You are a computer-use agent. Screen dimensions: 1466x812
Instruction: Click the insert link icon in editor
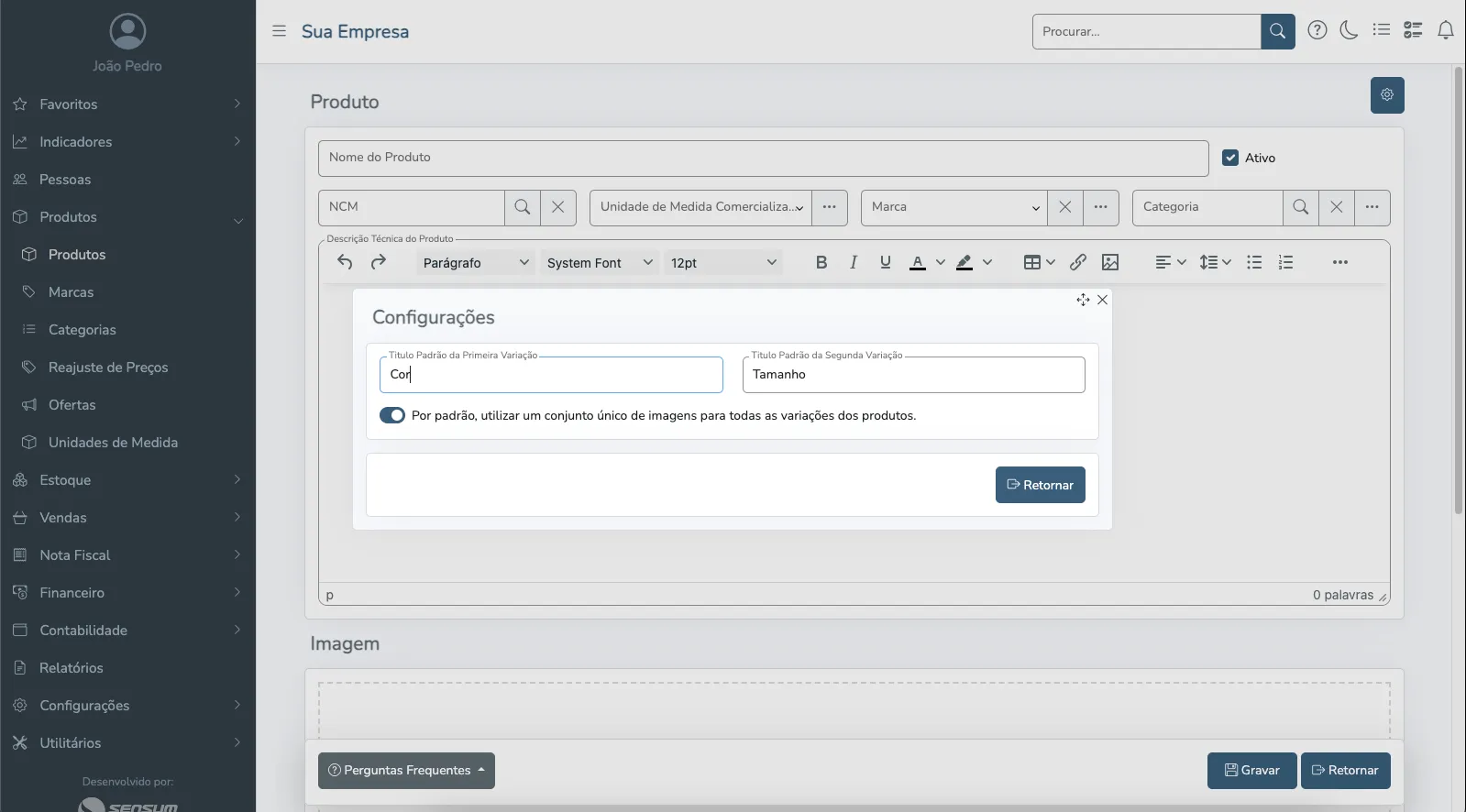[x=1077, y=262]
